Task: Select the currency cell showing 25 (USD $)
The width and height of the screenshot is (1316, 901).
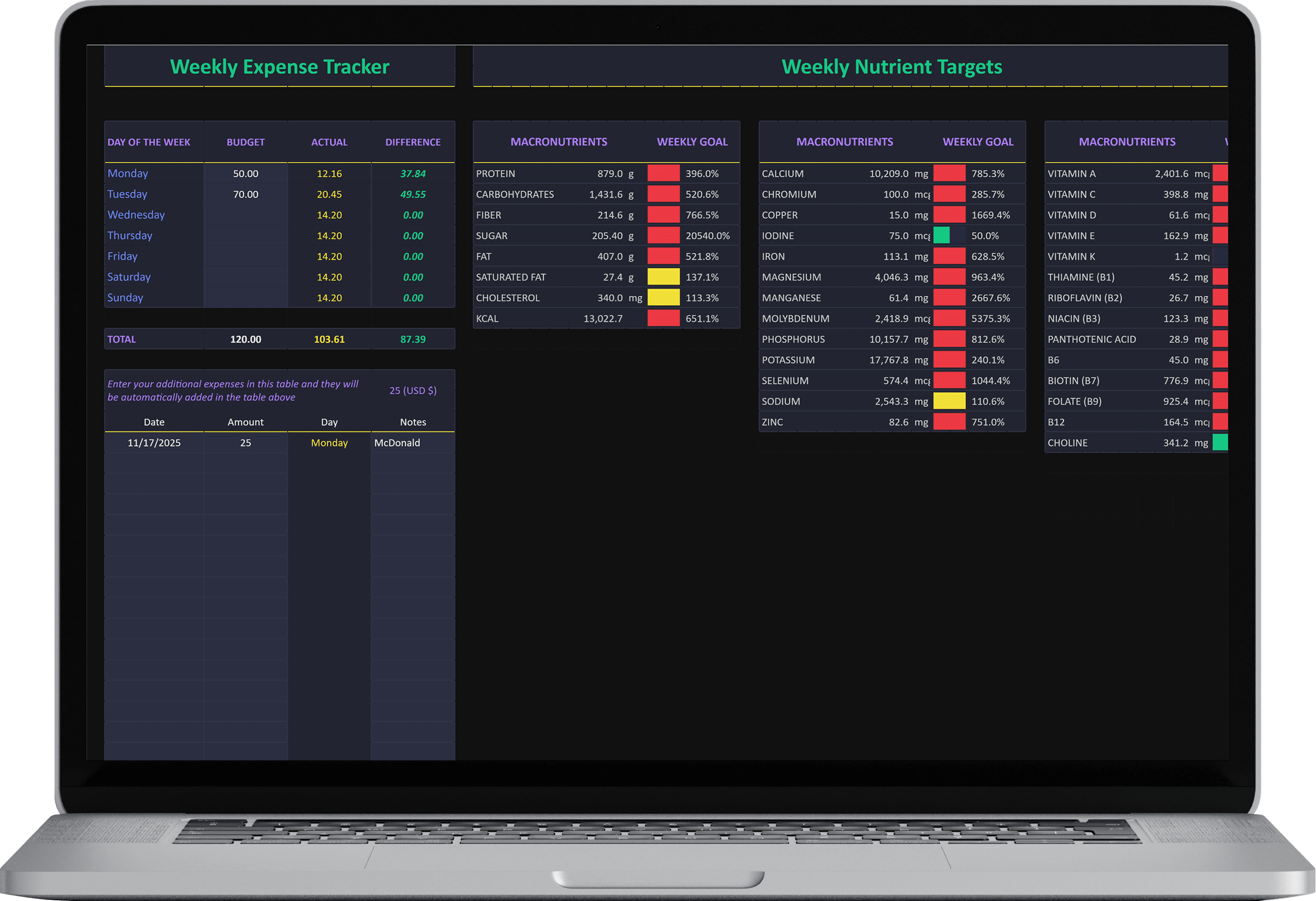Action: click(x=413, y=390)
